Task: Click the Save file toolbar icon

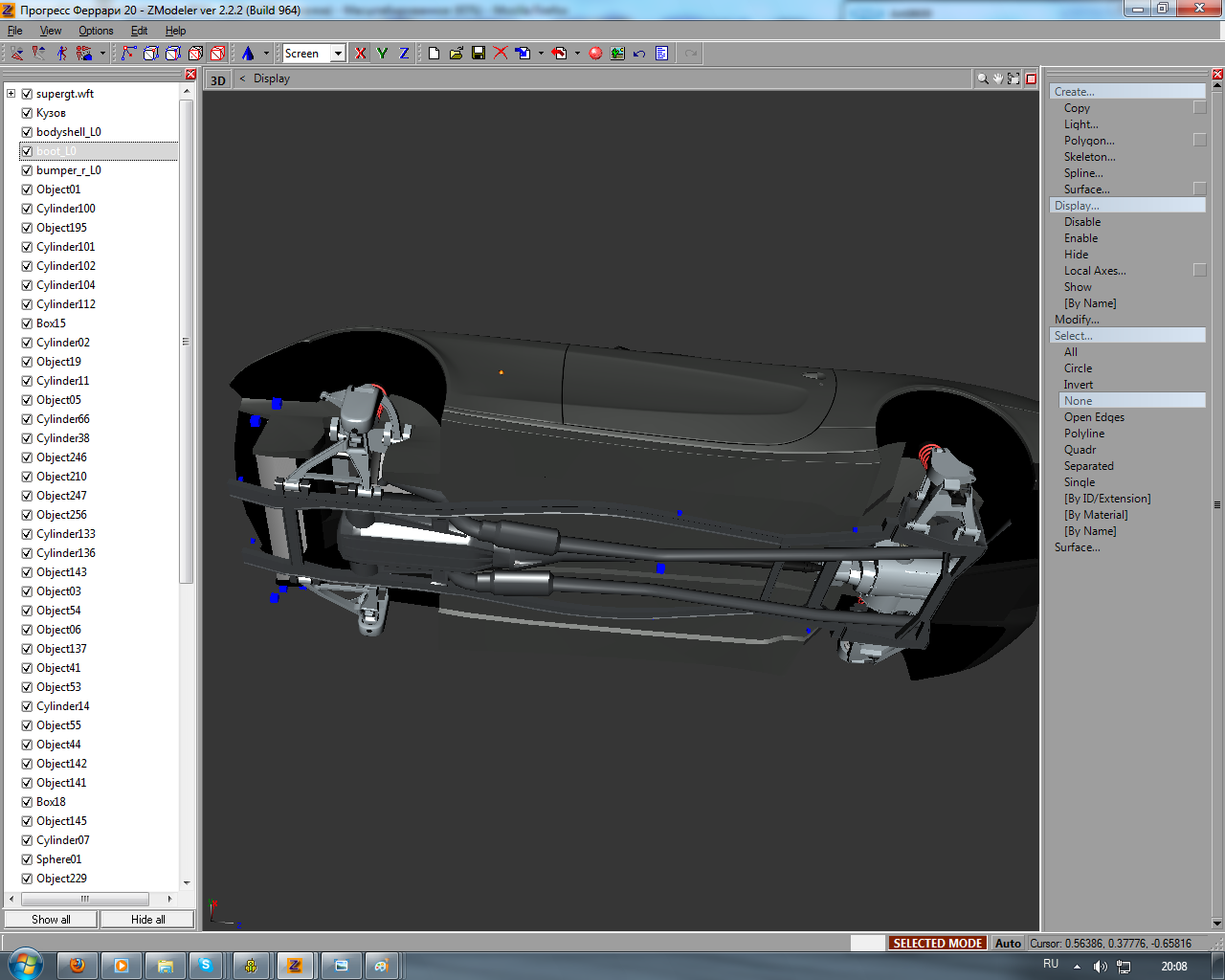Action: (479, 54)
